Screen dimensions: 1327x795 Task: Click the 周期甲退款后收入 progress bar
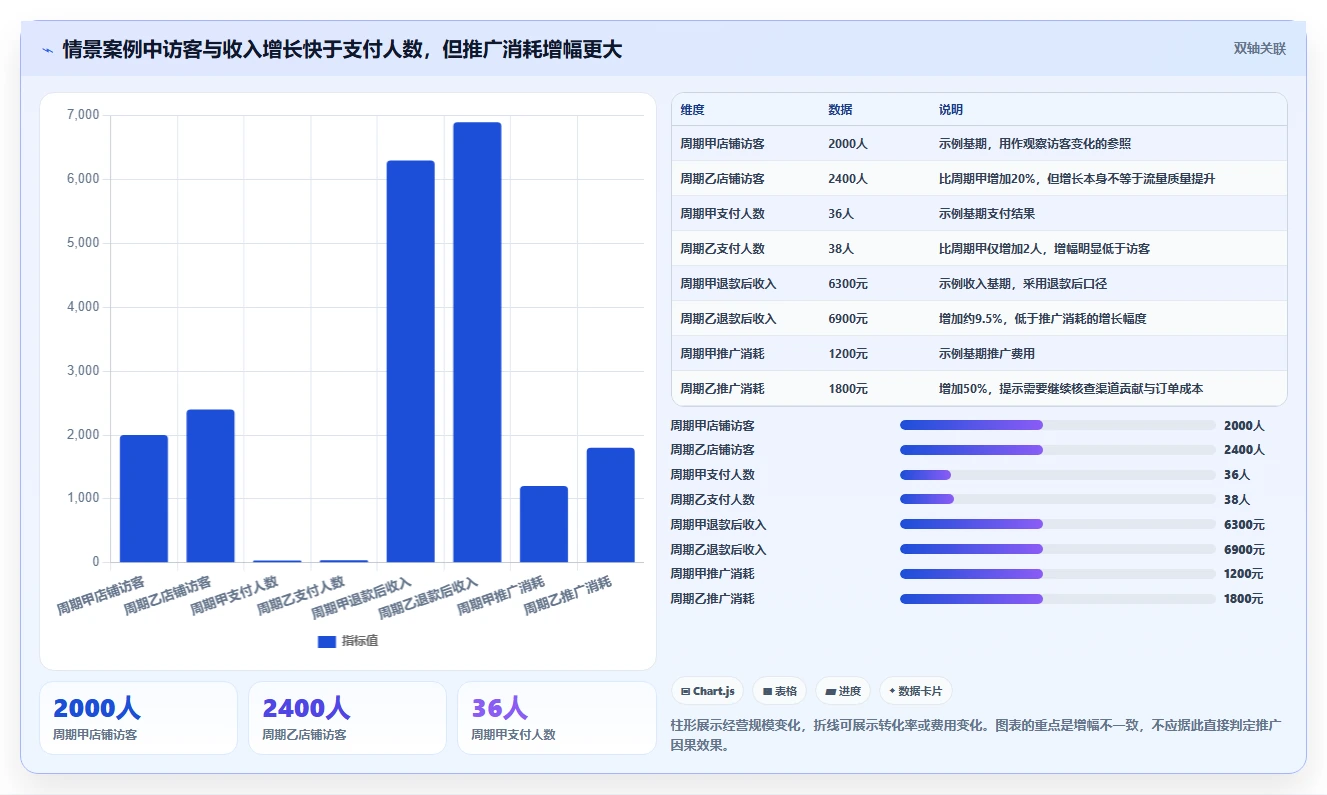tap(1057, 524)
